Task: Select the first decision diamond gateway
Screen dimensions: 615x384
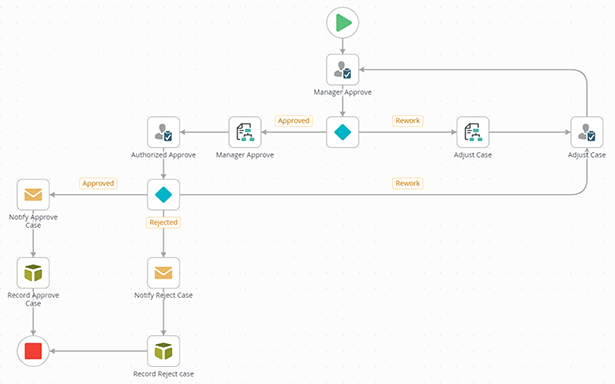Action: click(342, 132)
